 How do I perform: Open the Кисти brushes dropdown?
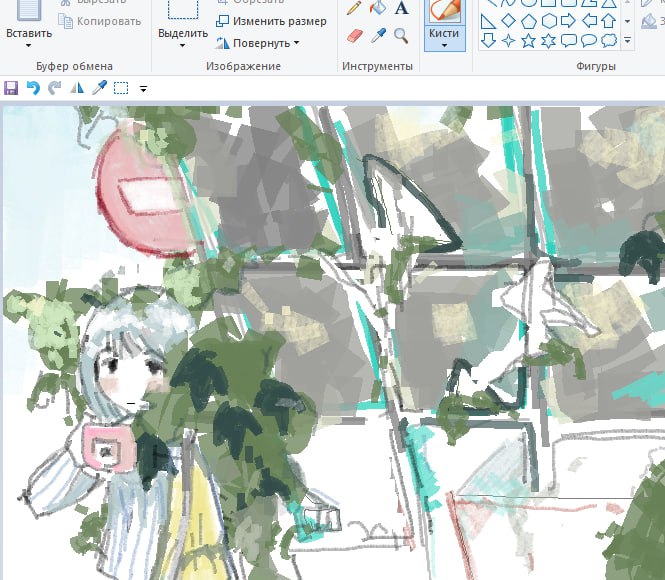click(444, 45)
